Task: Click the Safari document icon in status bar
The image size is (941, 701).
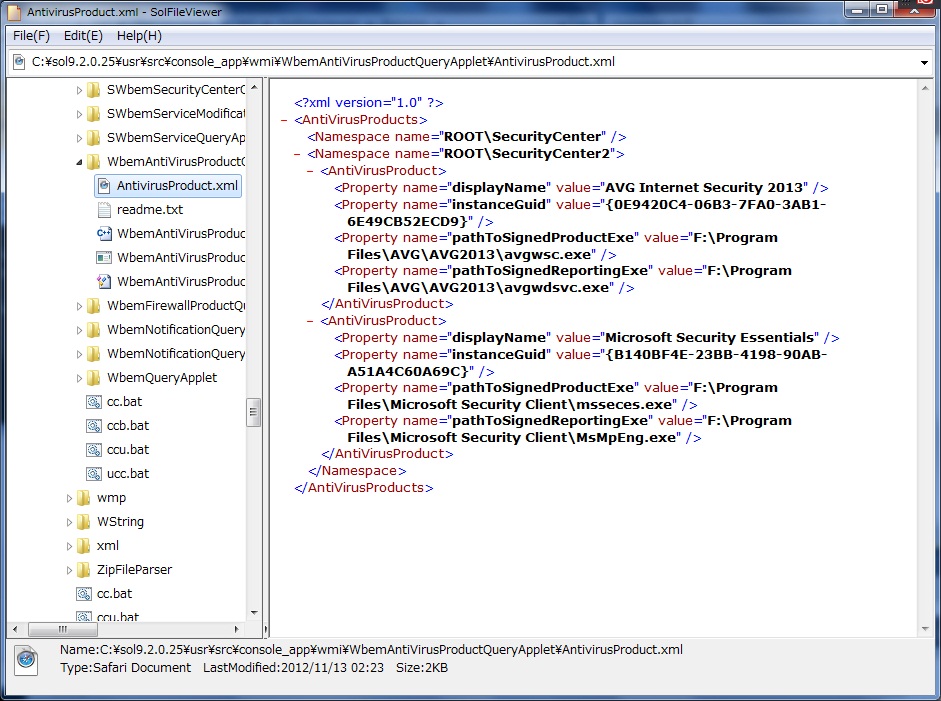Action: point(26,660)
